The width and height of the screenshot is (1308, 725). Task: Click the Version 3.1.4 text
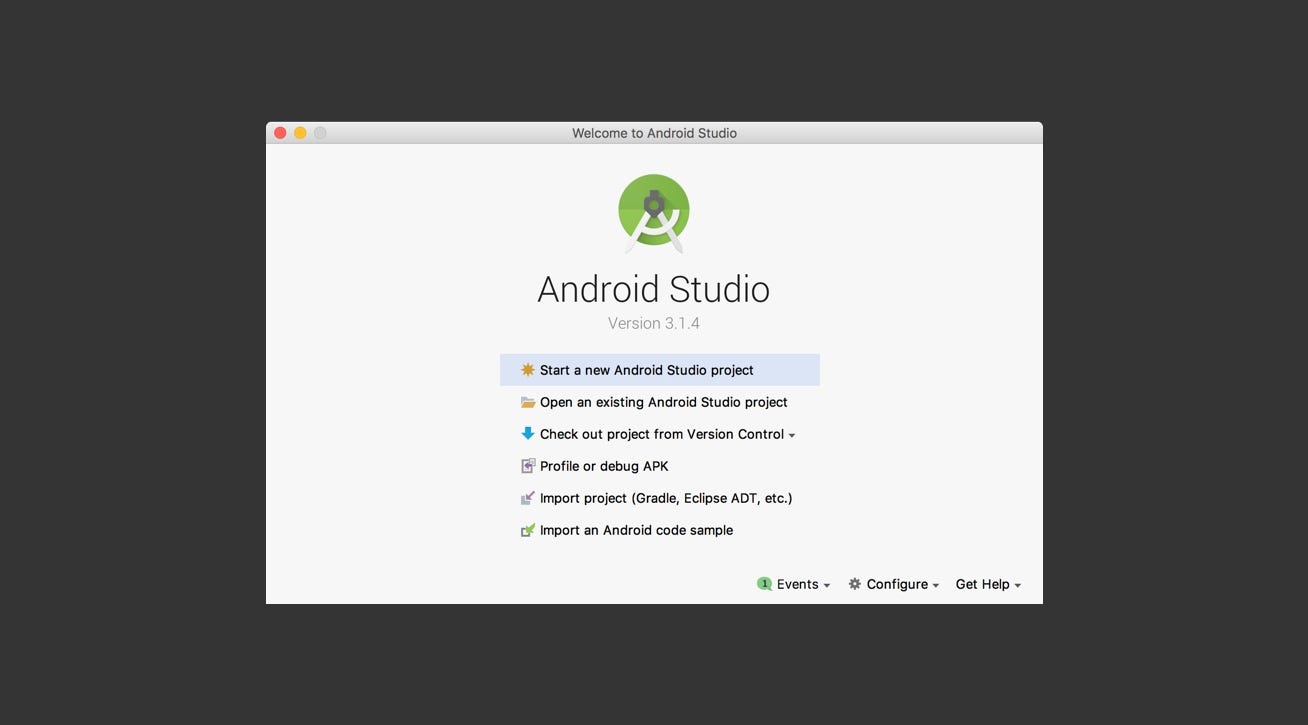click(x=654, y=323)
